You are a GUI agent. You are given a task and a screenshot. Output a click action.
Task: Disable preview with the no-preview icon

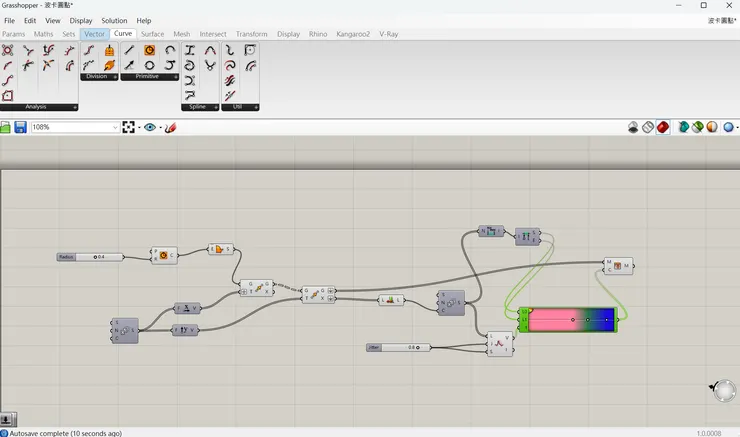click(634, 128)
